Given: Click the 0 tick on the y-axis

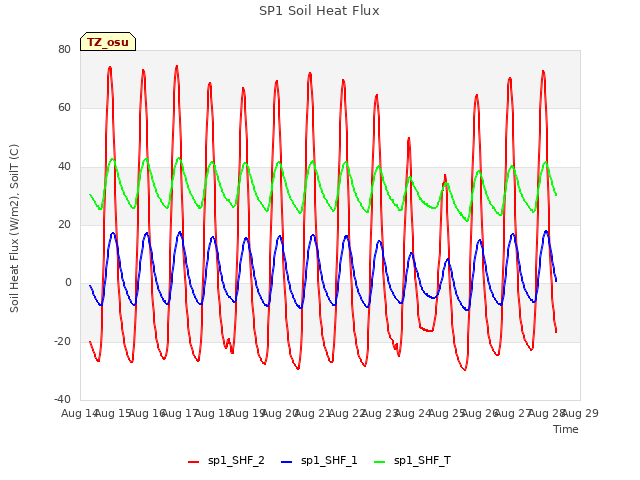Looking at the screenshot, I should 68,283.
